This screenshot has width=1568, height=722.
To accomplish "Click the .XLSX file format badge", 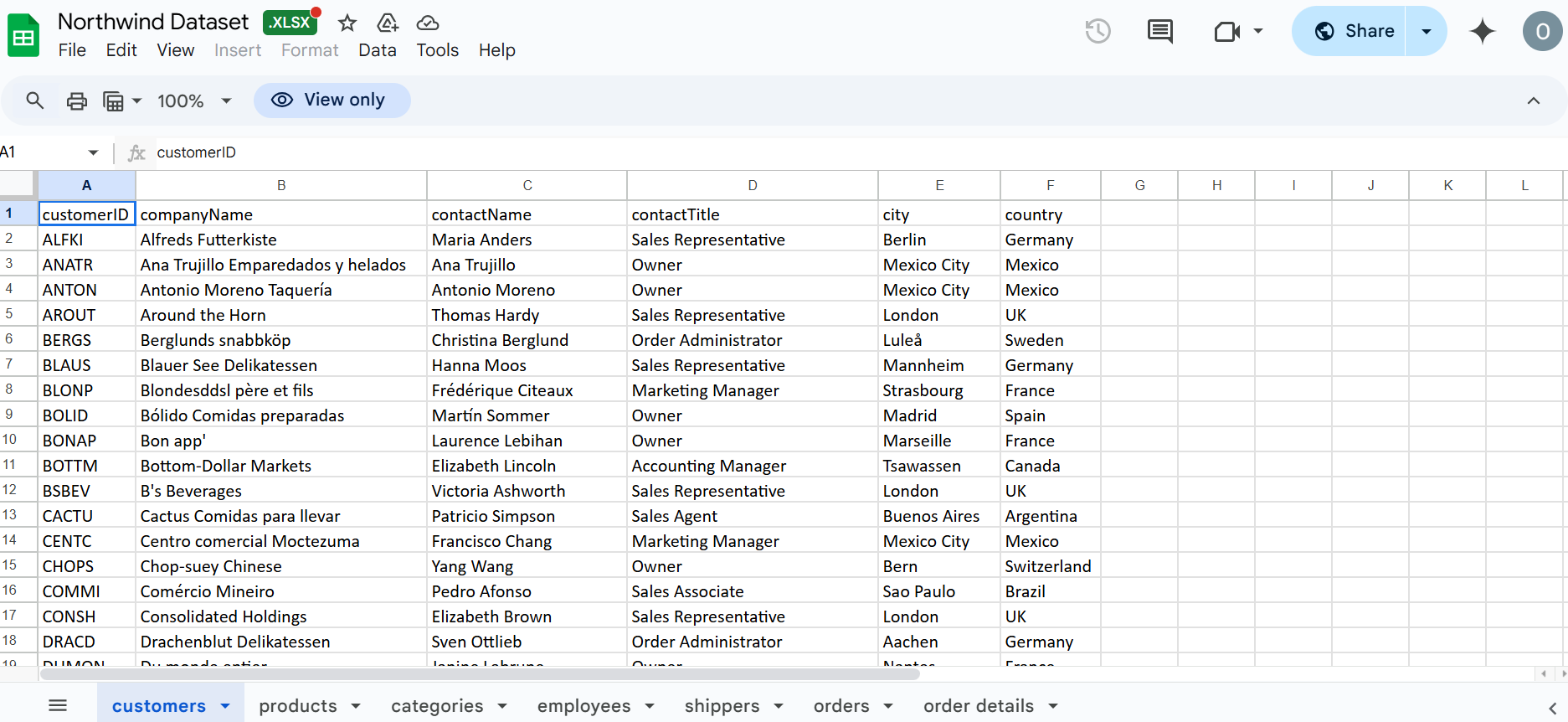I will 290,23.
